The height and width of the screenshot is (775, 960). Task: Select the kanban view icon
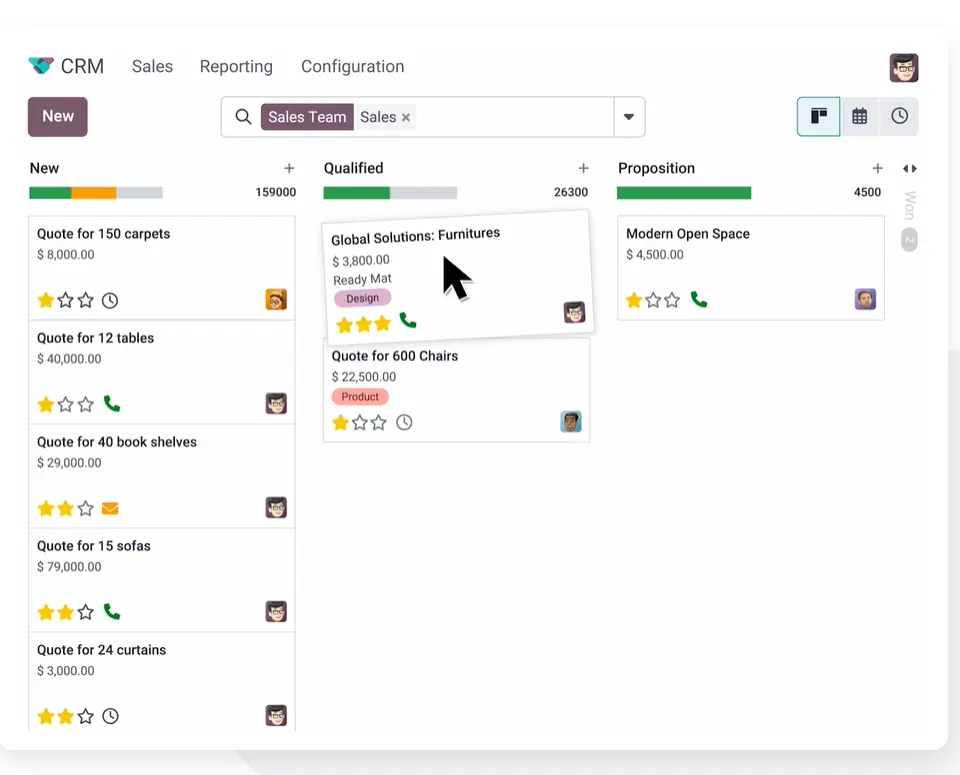point(818,117)
